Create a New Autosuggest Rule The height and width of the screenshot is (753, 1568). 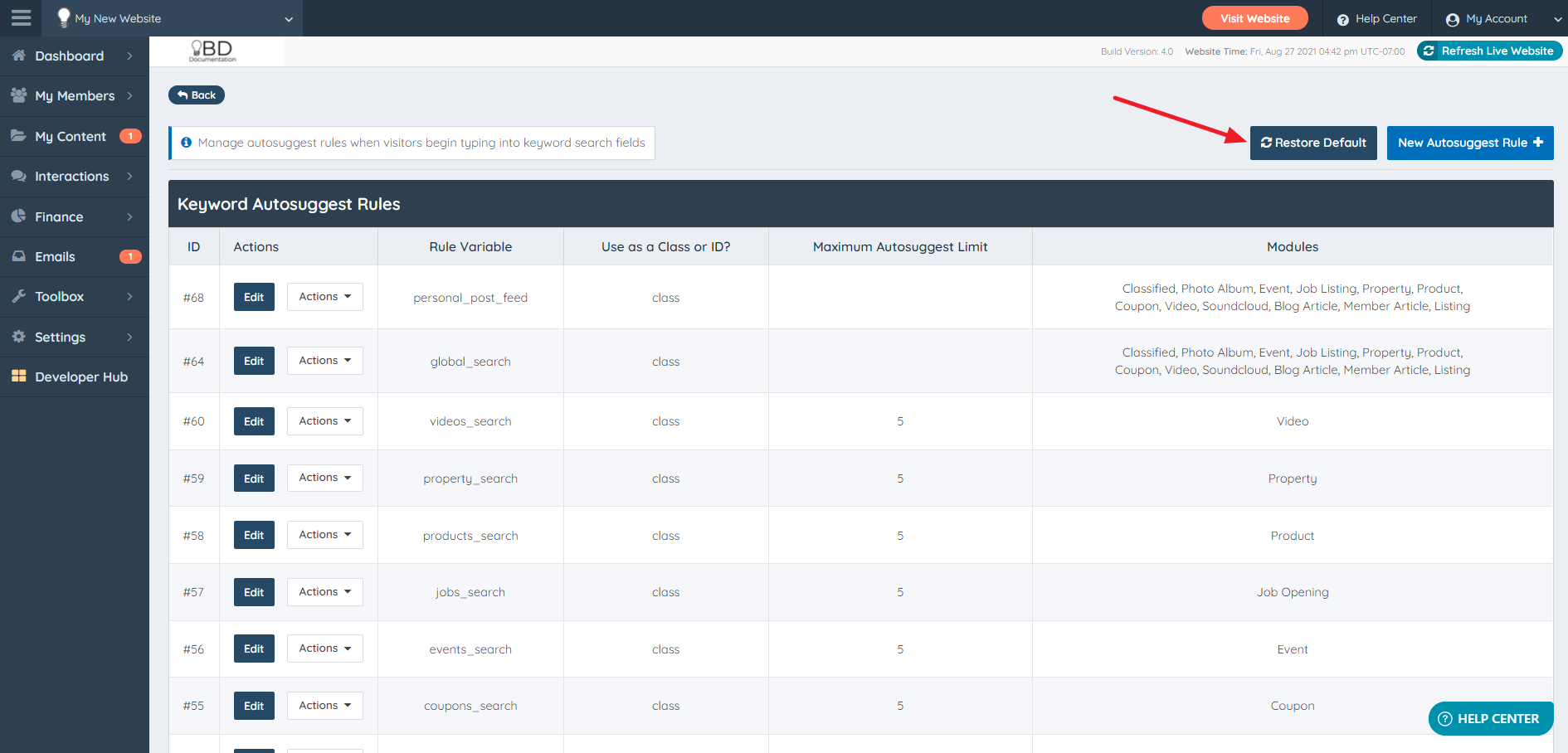[1470, 143]
